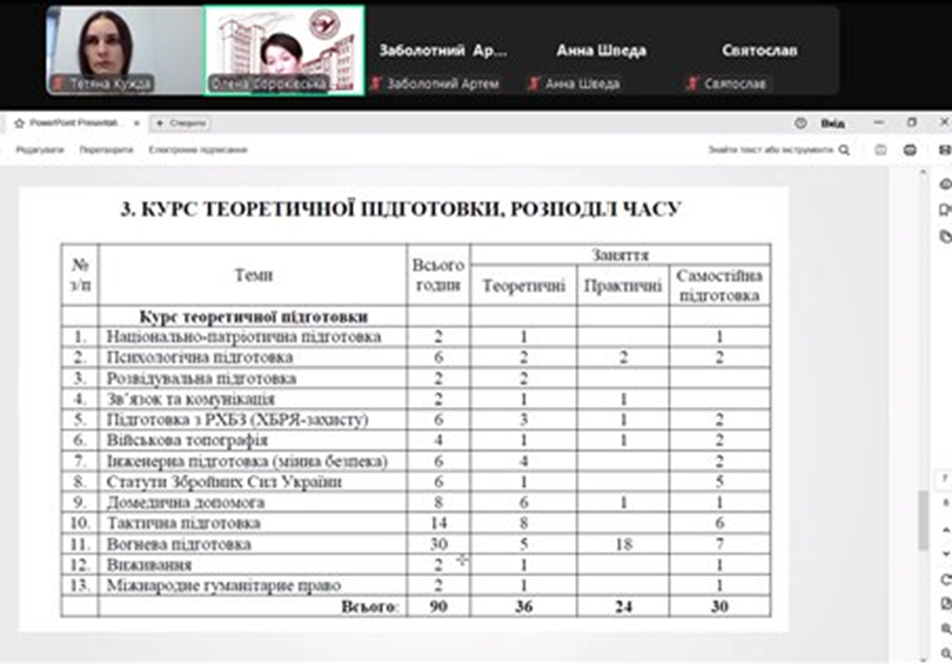Select Святослав participant tile
This screenshot has width=952, height=664.
tap(760, 50)
